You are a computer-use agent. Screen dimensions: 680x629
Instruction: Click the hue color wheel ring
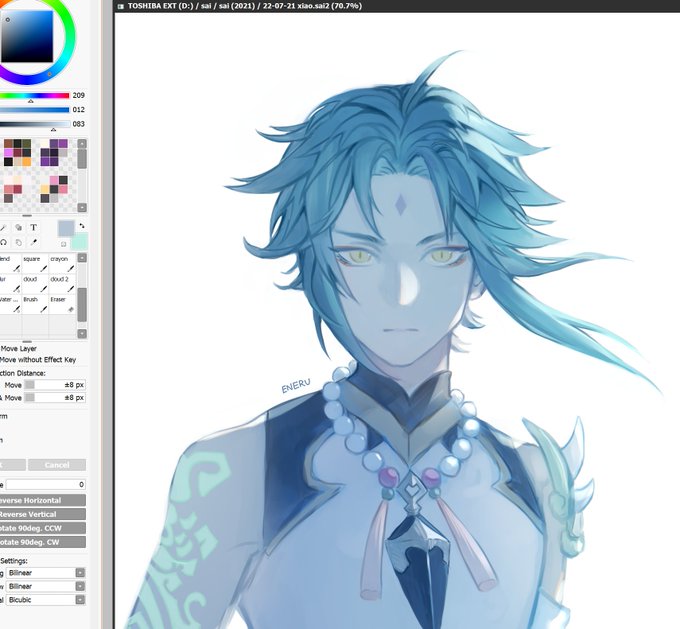(x=71, y=36)
